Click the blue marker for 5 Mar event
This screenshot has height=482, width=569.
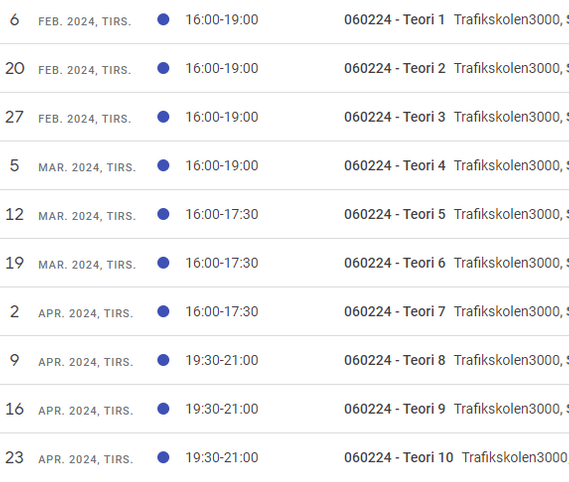(x=163, y=165)
